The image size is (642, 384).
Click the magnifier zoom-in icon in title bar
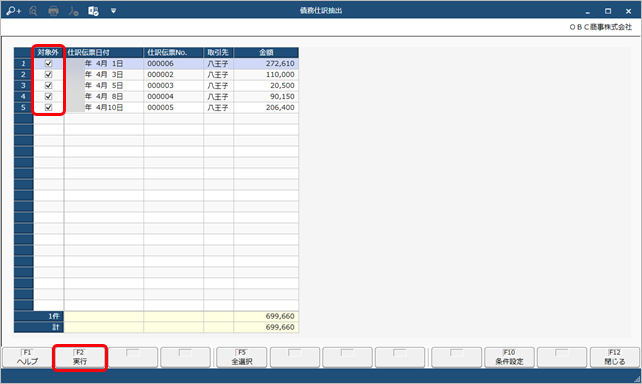tap(14, 11)
